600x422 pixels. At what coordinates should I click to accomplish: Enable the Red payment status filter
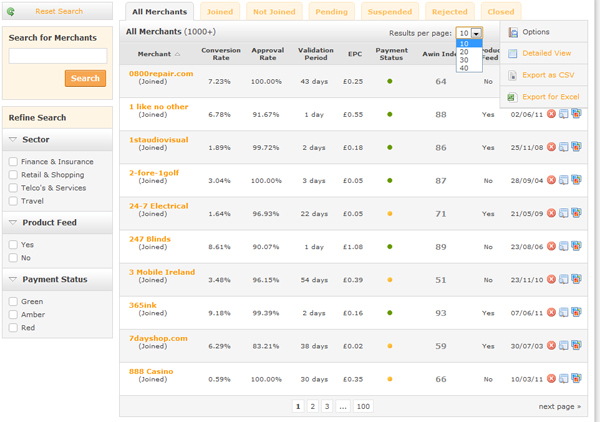click(x=13, y=327)
